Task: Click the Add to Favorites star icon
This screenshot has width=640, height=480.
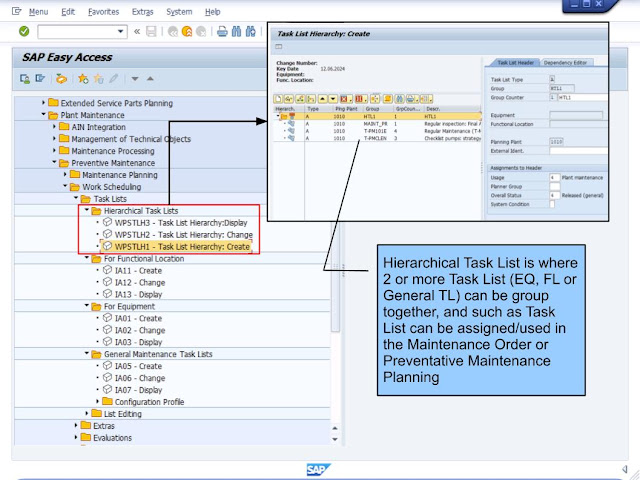Action: point(83,78)
